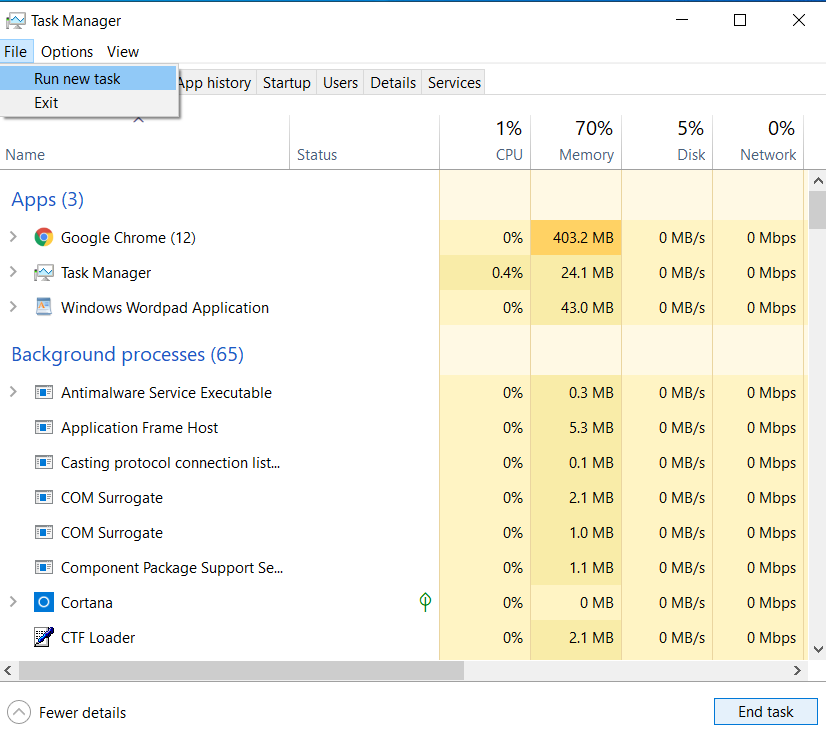Viewport: 826px width, 738px height.
Task: Click Cortana's 0 MB memory cell
Action: [576, 602]
